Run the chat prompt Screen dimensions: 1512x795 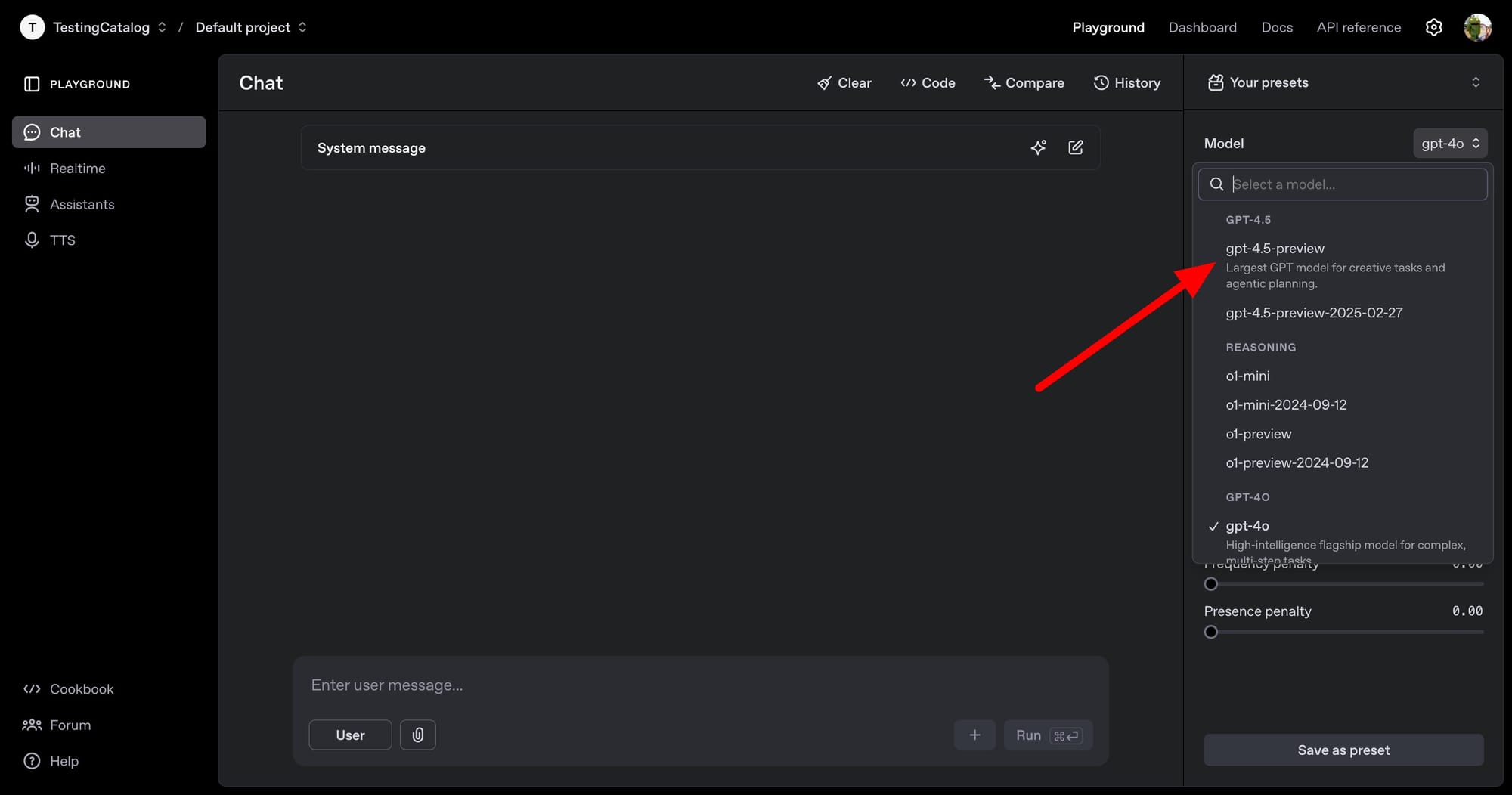click(x=1049, y=735)
